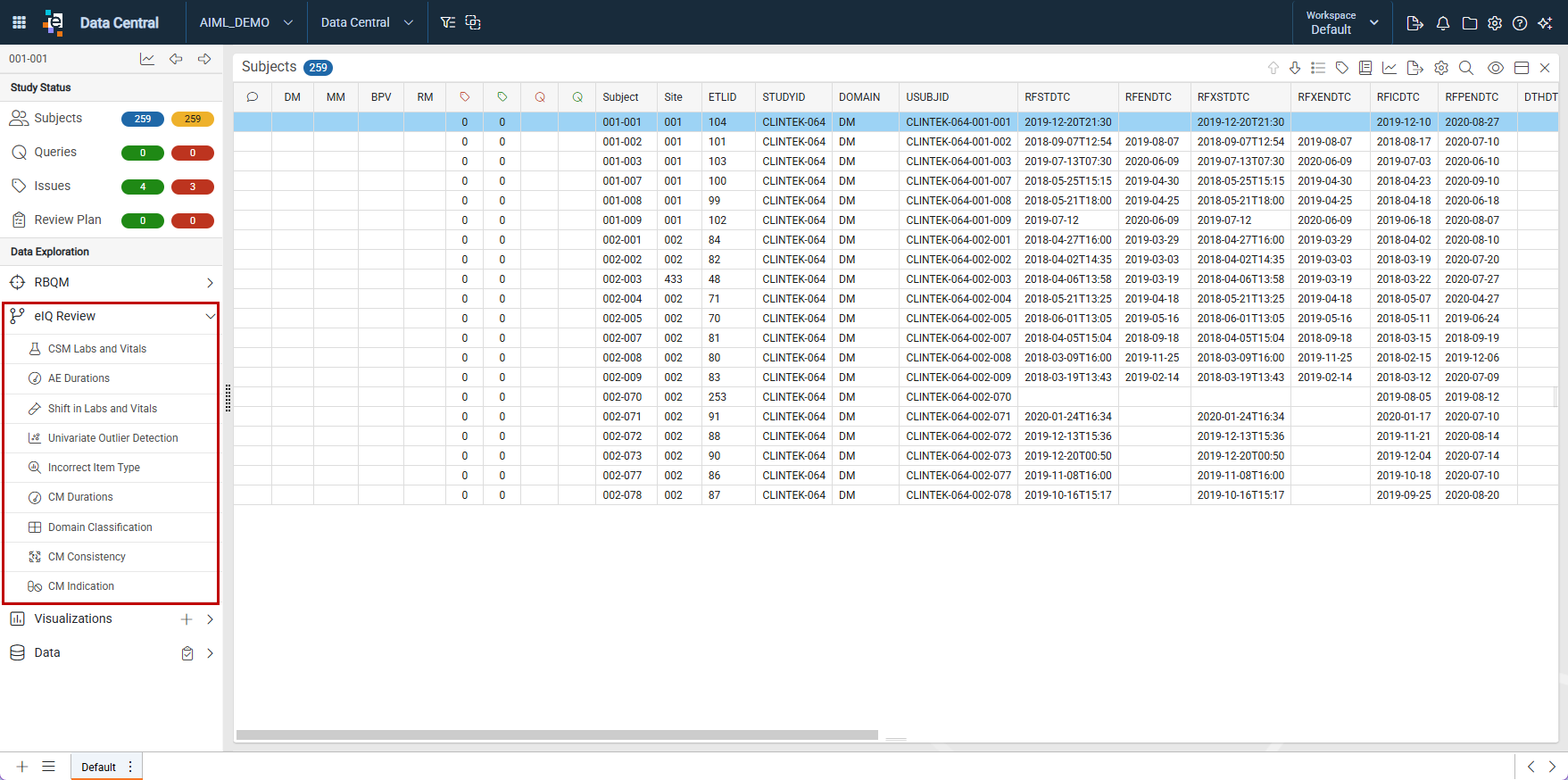Click the sidebar collapse handle dots
This screenshot has height=780, width=1568.
tap(228, 398)
